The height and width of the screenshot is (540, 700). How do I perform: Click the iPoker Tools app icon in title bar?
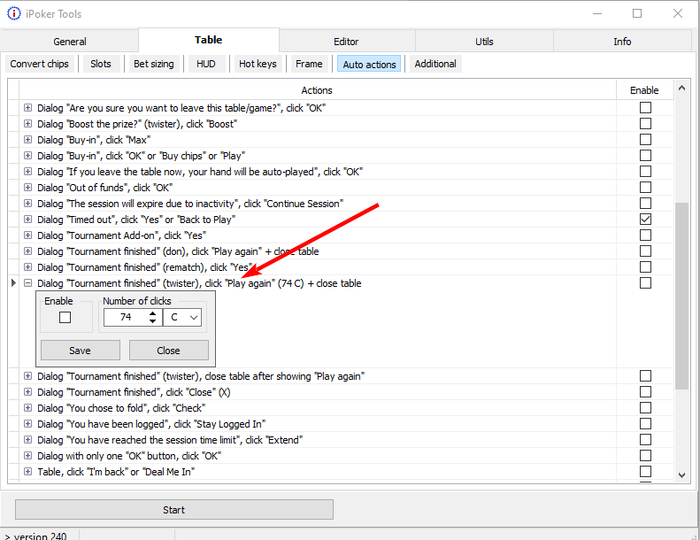(14, 13)
